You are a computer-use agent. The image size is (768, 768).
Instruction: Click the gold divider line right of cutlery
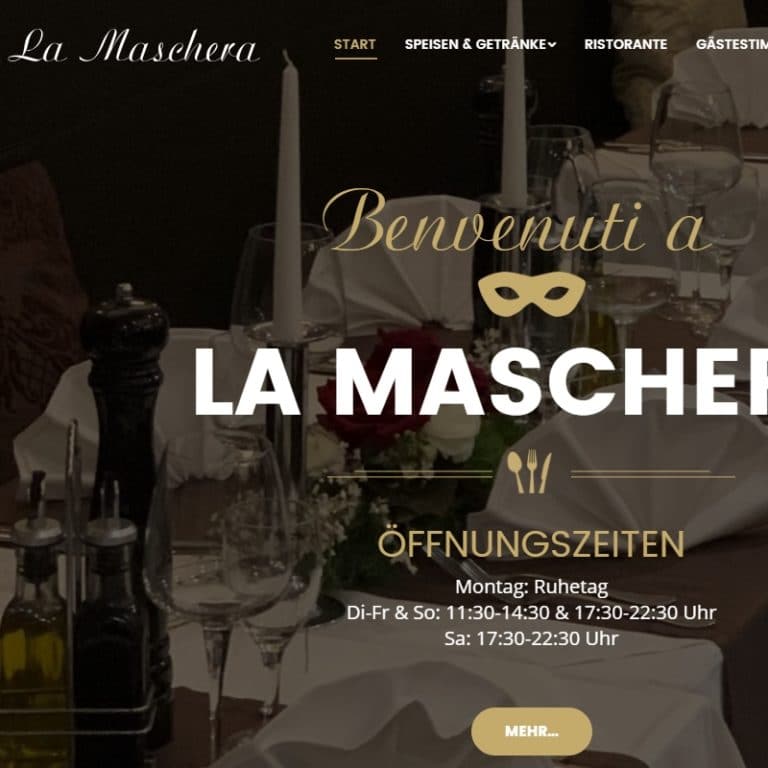[x=653, y=474]
